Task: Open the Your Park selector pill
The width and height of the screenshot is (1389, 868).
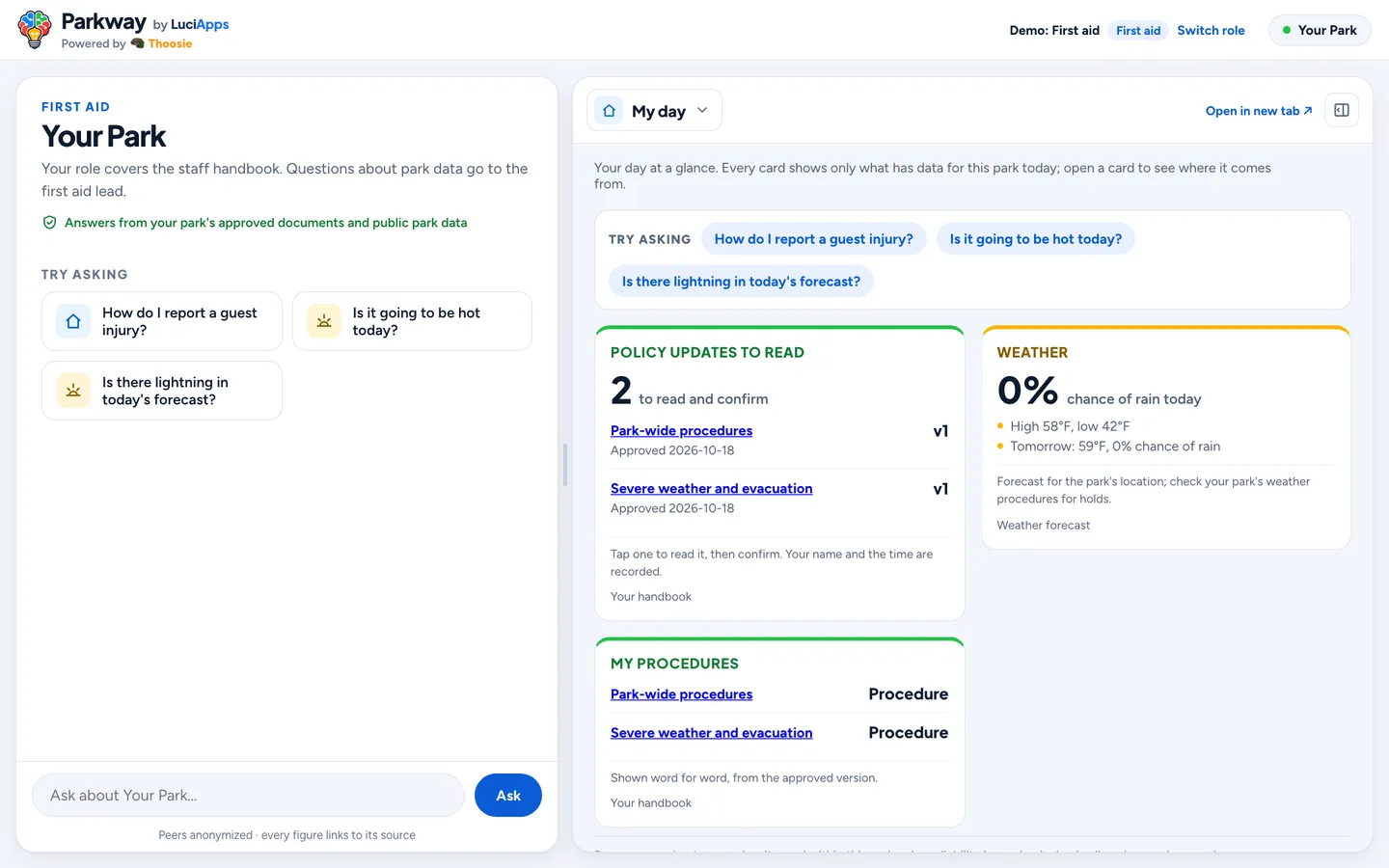Action: 1320,30
